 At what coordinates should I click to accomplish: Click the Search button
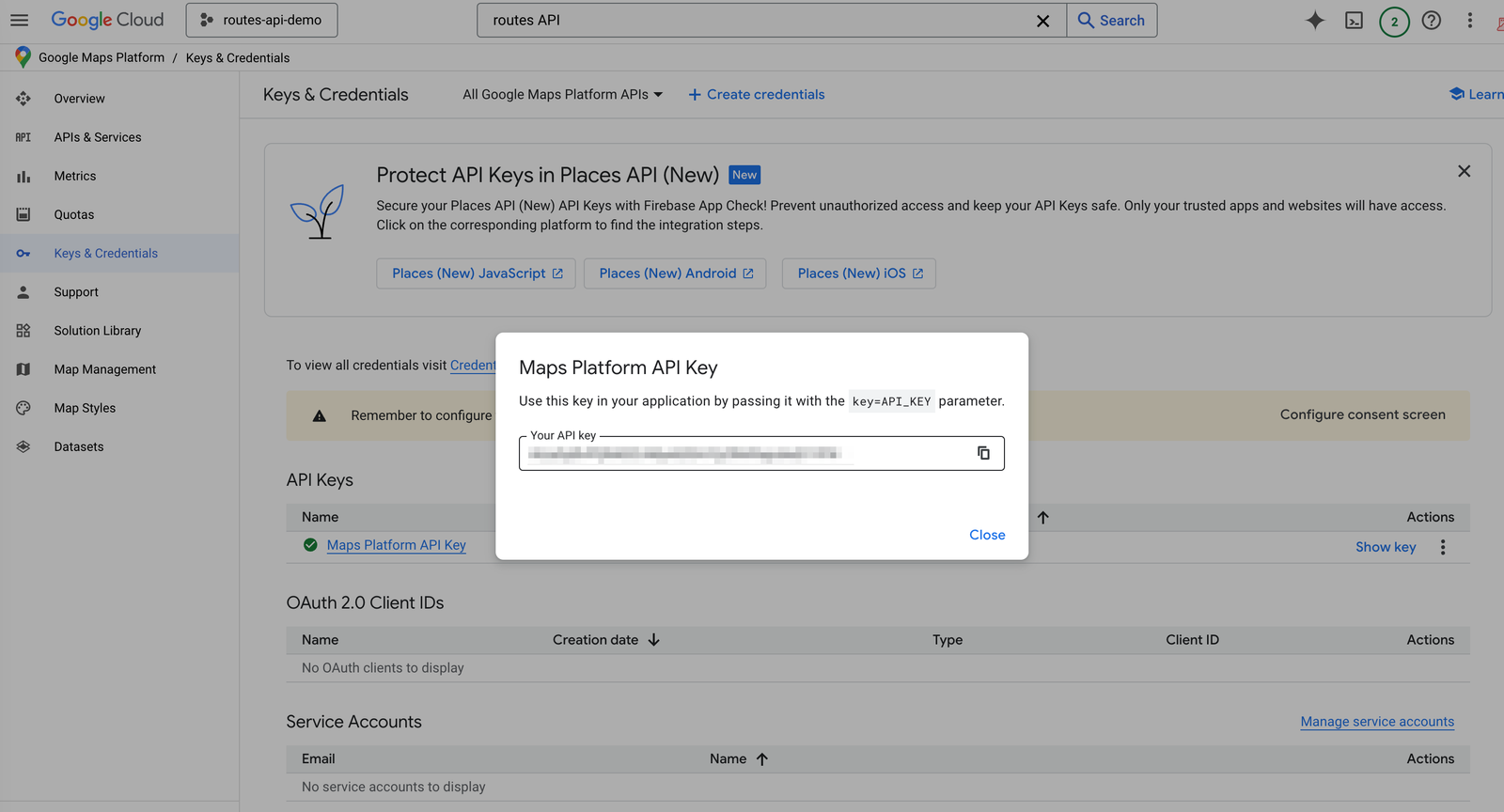point(1111,20)
